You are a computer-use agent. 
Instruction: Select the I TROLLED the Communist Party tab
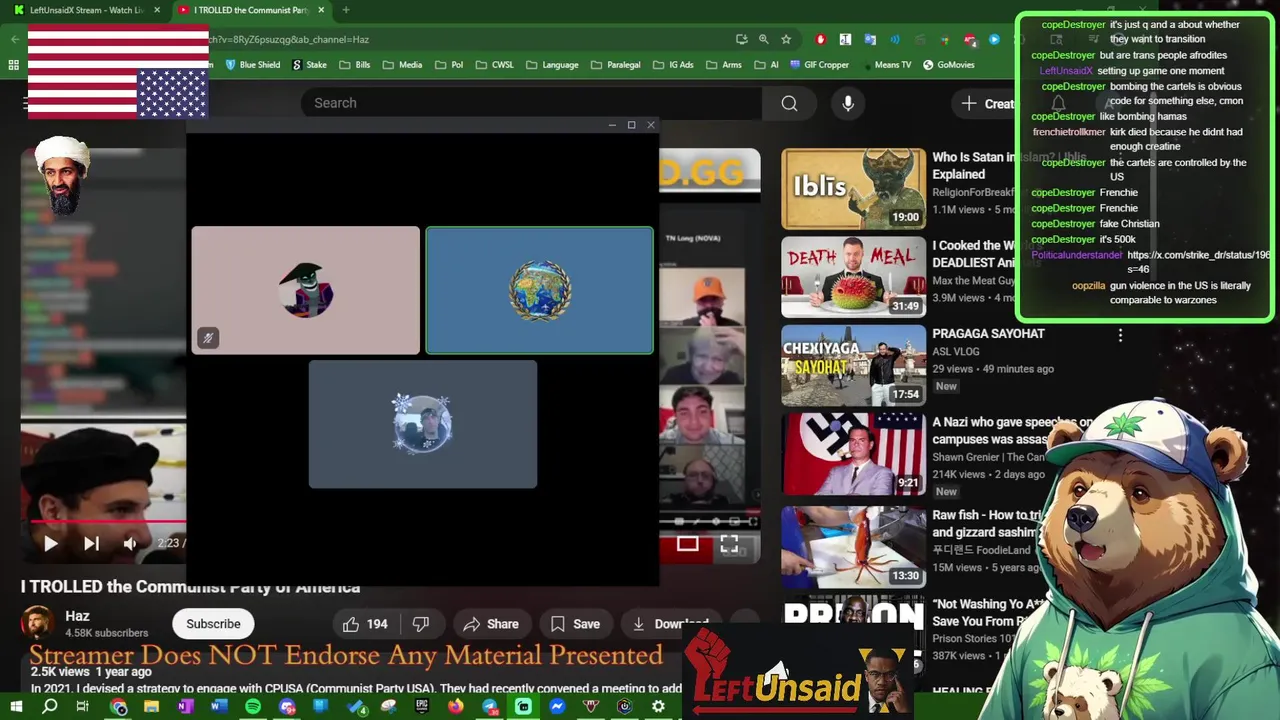(250, 10)
